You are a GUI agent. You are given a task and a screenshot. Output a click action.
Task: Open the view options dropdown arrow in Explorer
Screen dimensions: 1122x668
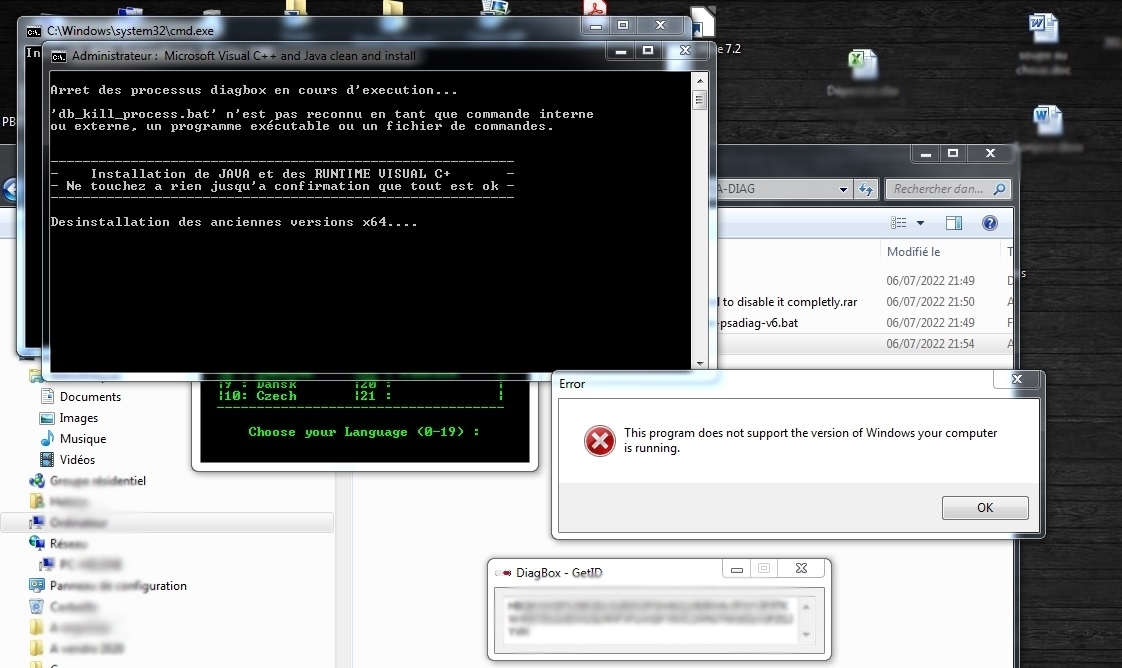coord(920,223)
